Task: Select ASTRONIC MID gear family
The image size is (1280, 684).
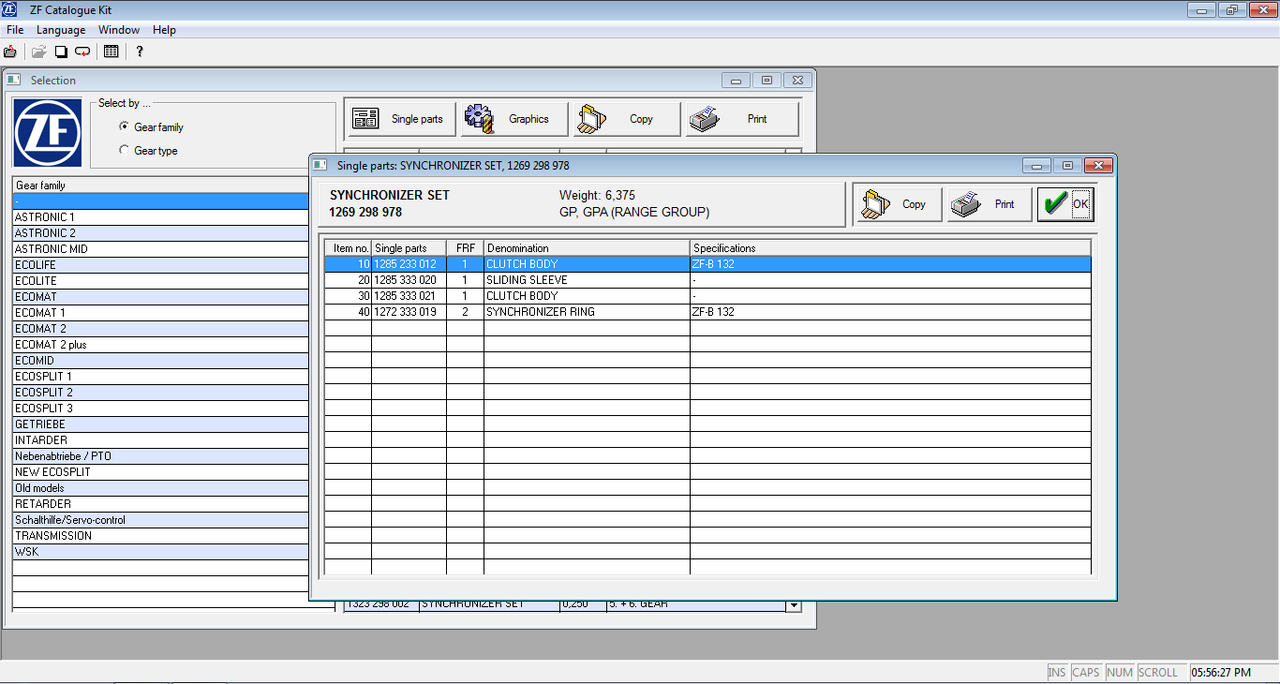Action: (160, 249)
